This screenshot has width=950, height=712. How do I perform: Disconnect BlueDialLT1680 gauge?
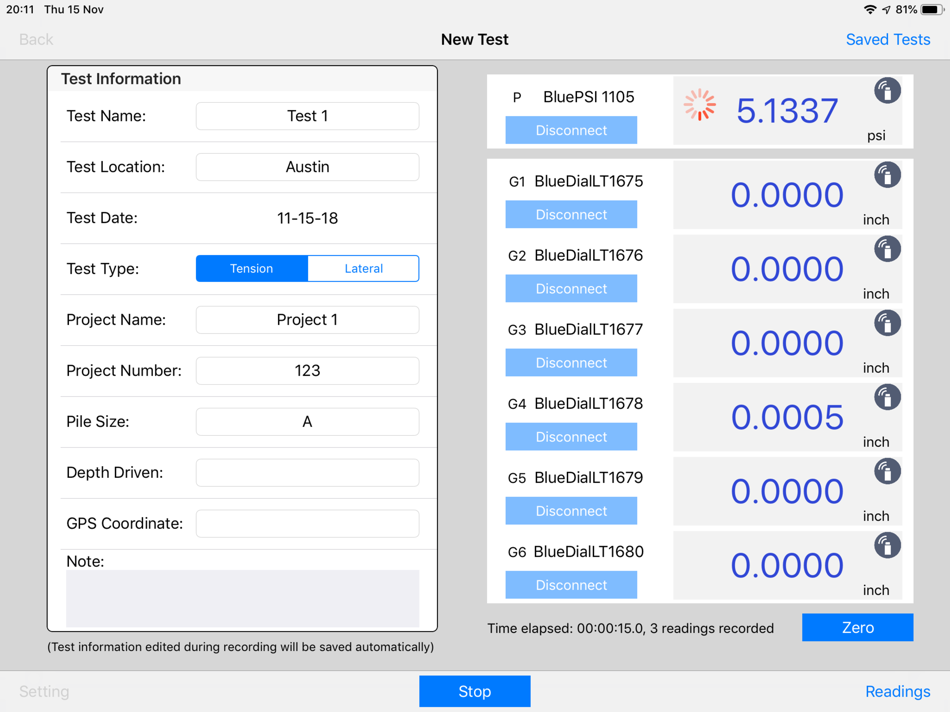coord(571,585)
